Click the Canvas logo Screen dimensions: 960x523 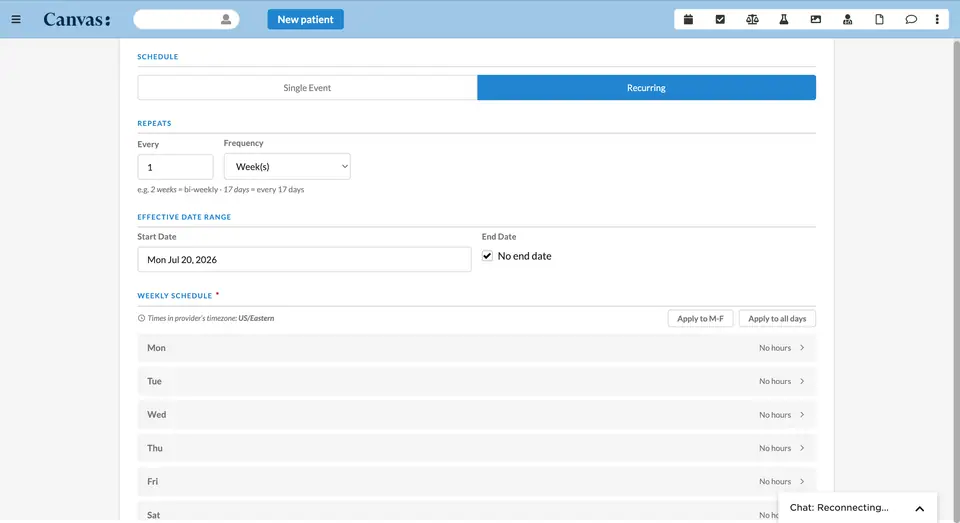click(77, 20)
